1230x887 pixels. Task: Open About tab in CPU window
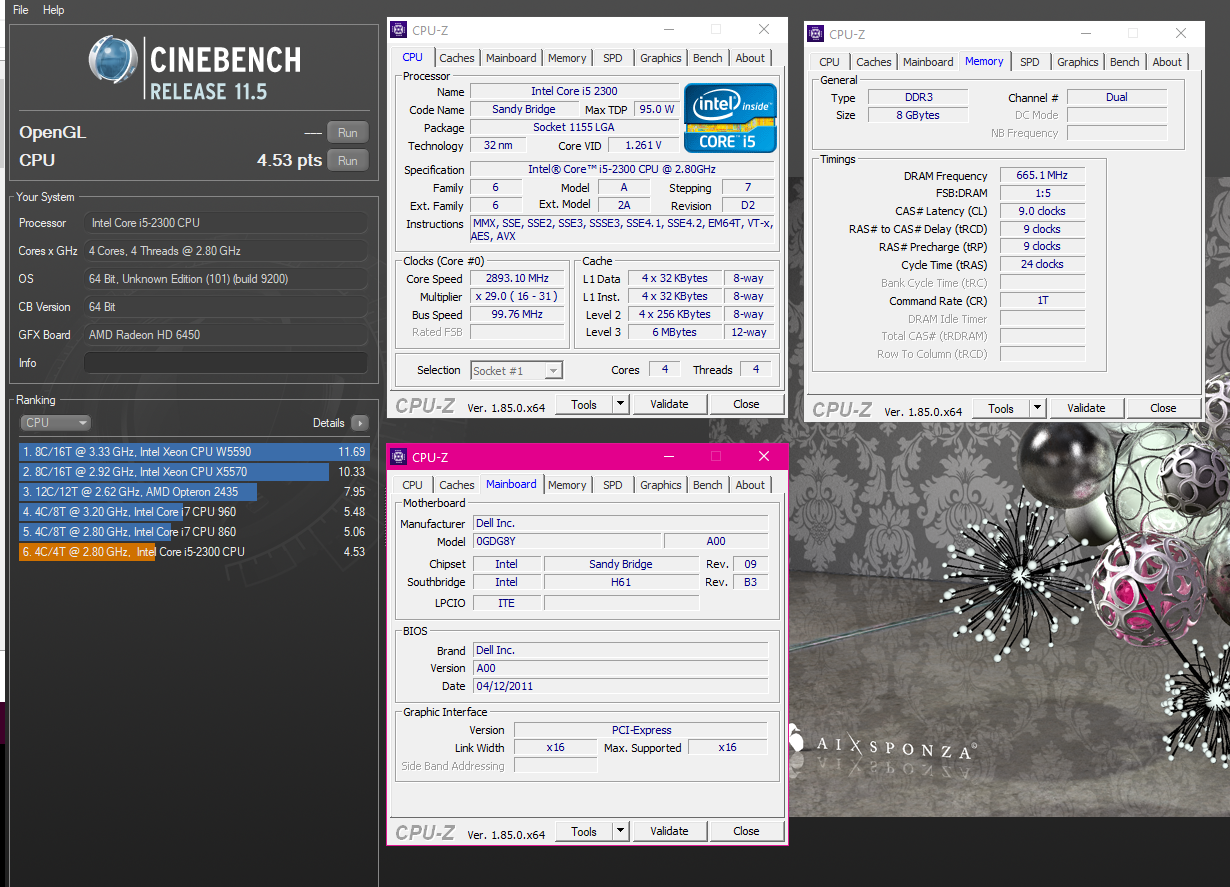(750, 58)
